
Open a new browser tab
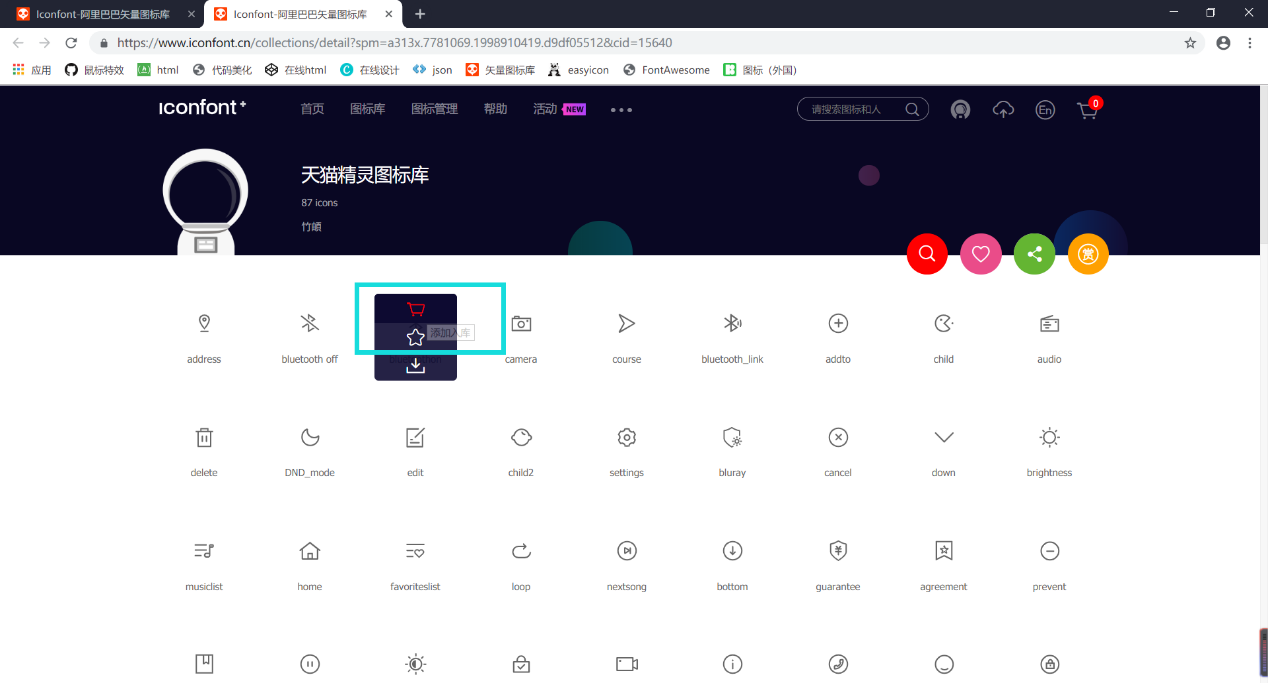420,14
